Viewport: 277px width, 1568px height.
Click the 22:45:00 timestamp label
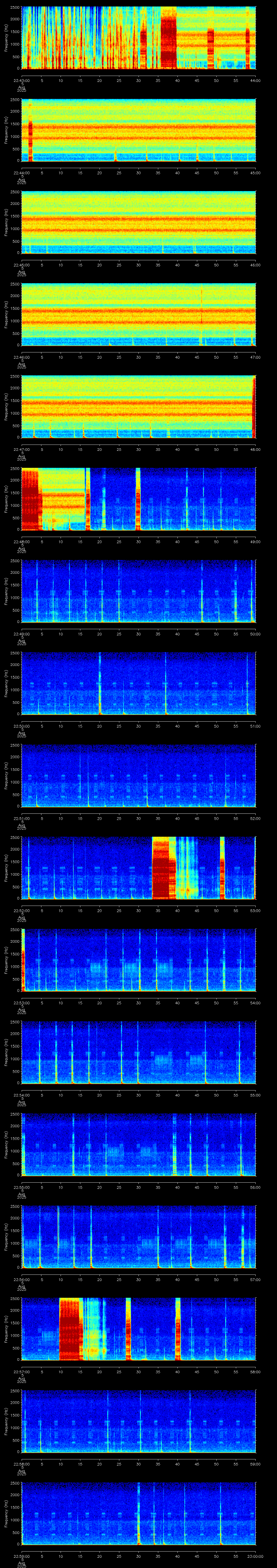21,265
